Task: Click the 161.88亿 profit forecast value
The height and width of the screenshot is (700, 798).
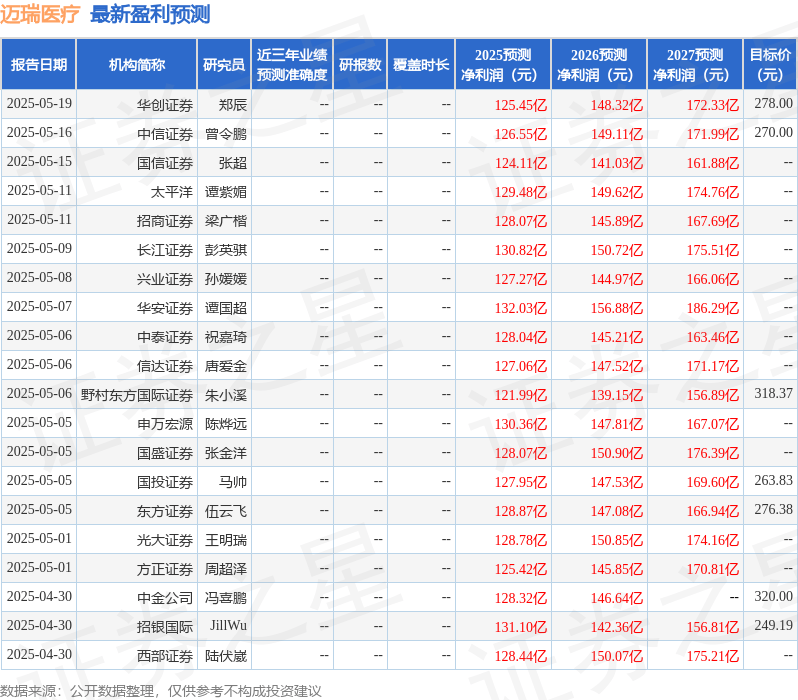Action: point(712,163)
